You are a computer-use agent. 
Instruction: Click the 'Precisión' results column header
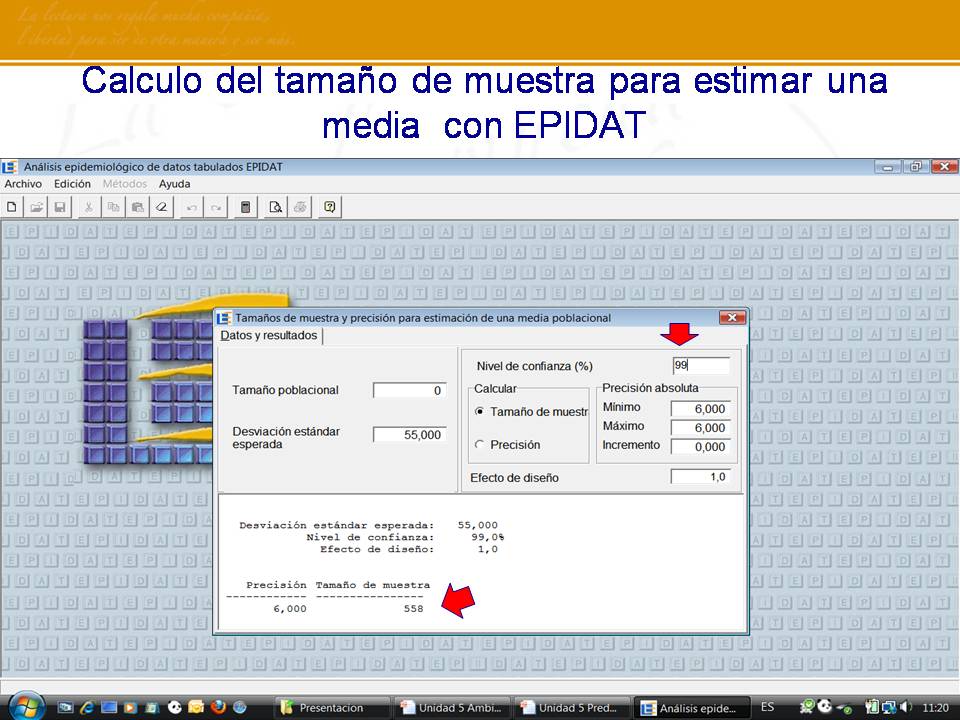pos(276,585)
